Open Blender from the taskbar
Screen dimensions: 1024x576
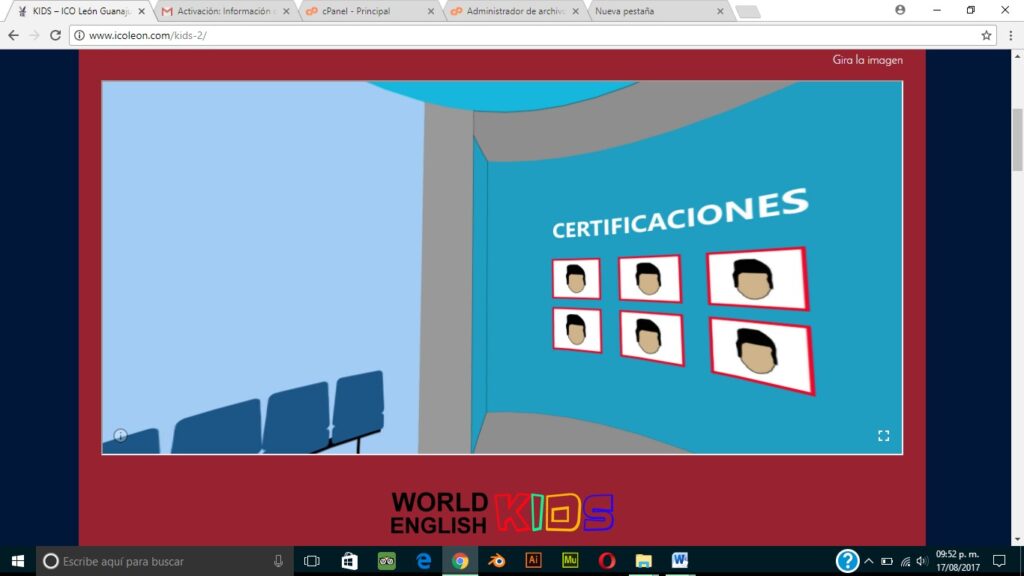(x=497, y=561)
